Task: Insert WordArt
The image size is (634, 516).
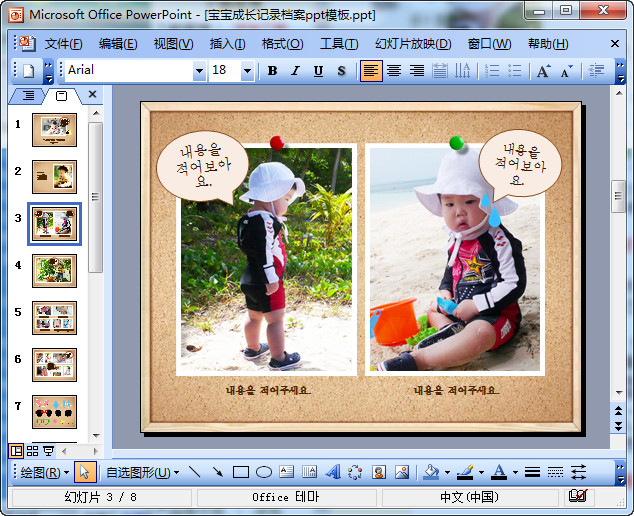Action: [x=332, y=472]
